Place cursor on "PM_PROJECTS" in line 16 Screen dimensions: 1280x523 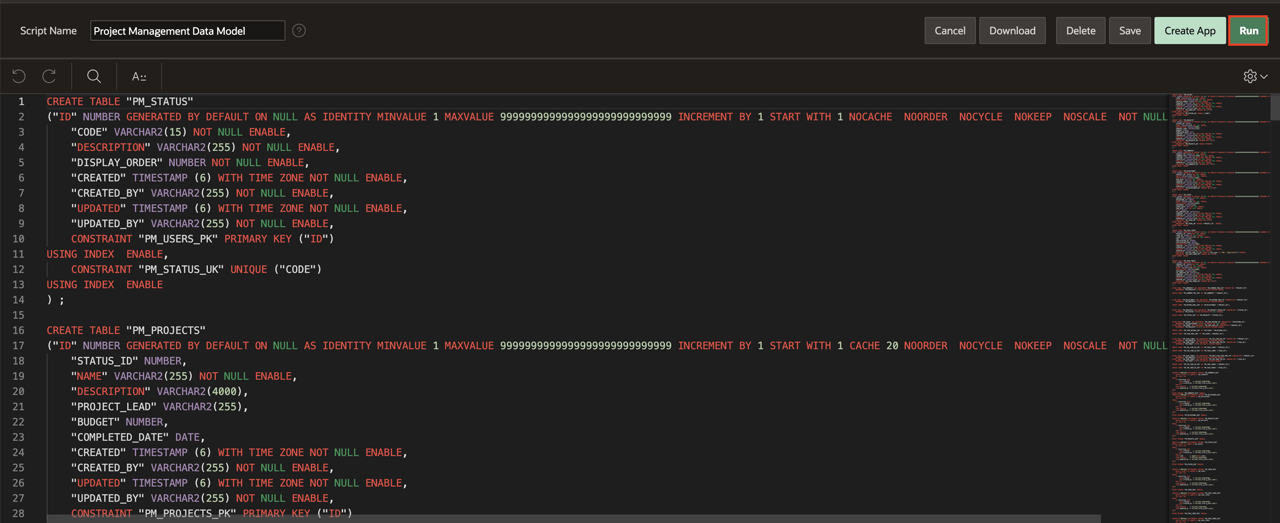pyautogui.click(x=166, y=330)
